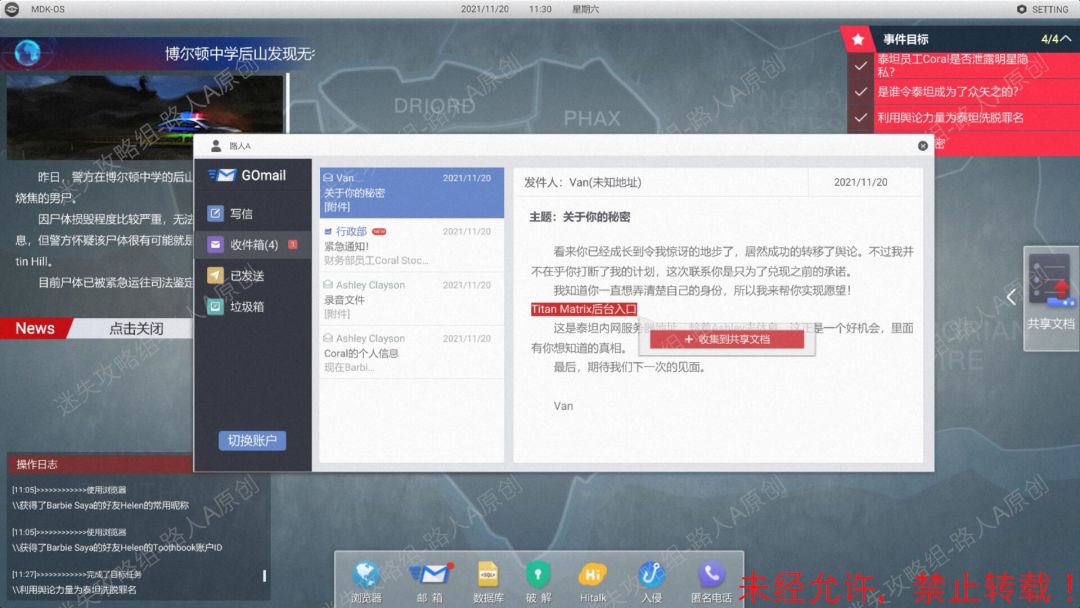This screenshot has width=1080, height=608.
Task: Click the unread badge beside 收件箱
Action: point(293,244)
